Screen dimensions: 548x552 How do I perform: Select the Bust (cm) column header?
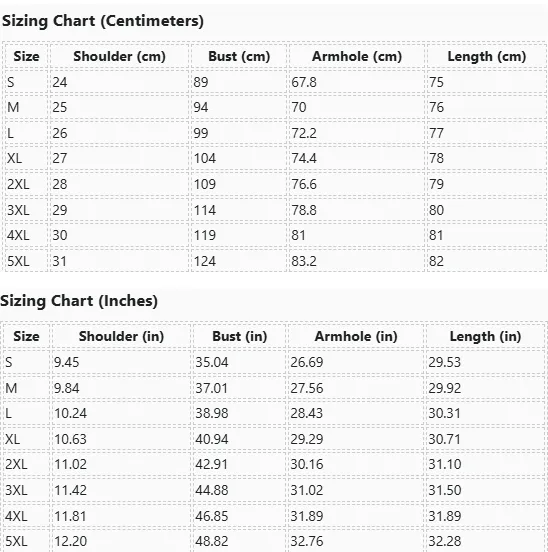point(239,56)
